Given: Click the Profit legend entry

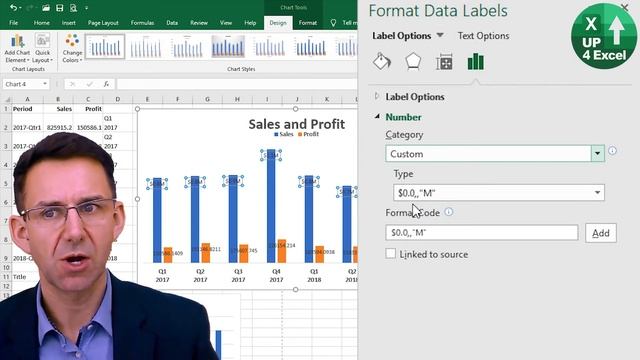Looking at the screenshot, I should 308,134.
